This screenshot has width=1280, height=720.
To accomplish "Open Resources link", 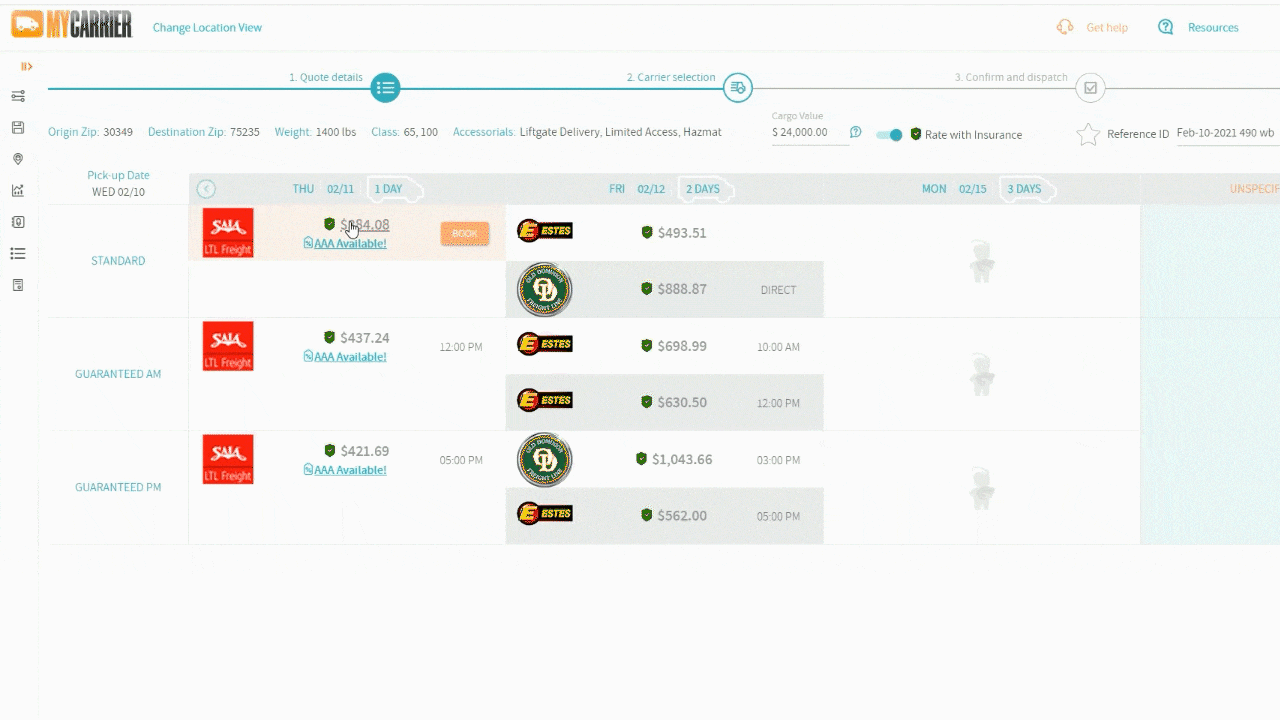I will [x=1213, y=28].
